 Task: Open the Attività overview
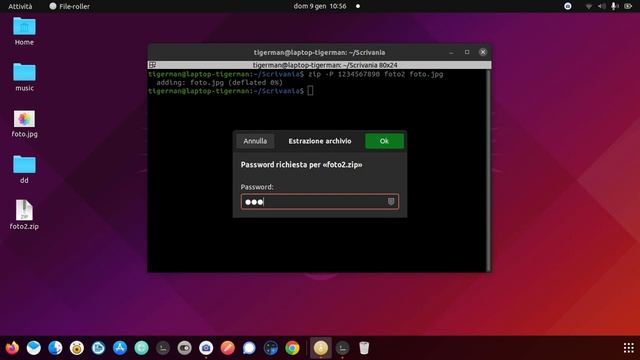coord(20,6)
